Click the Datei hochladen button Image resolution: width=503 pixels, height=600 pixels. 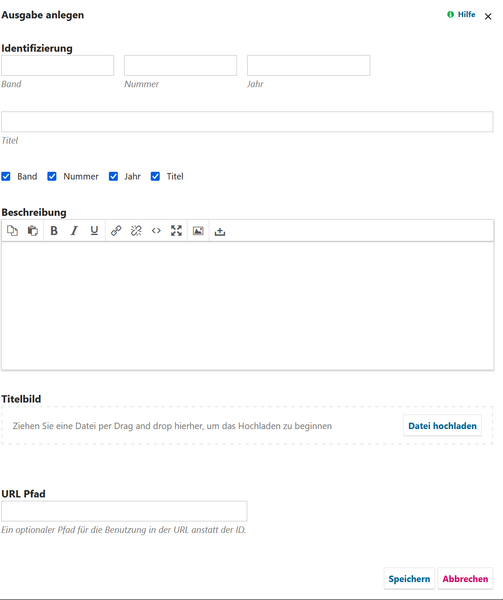[x=443, y=426]
